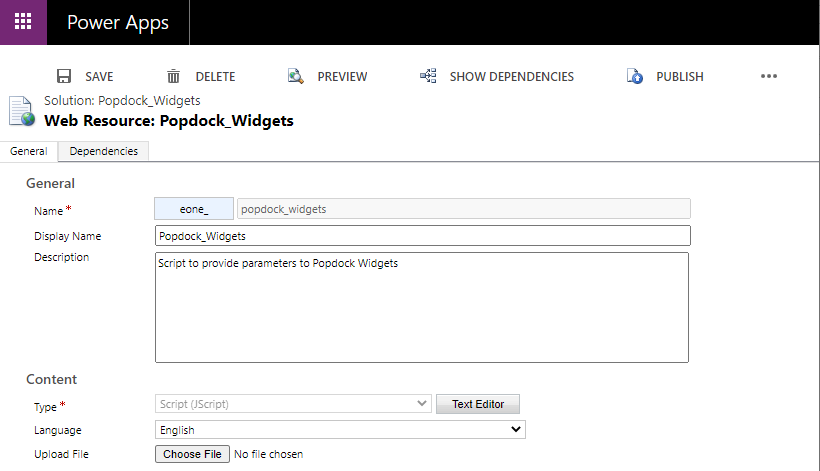Click the Choose File button
This screenshot has height=471, width=820.
click(x=192, y=454)
